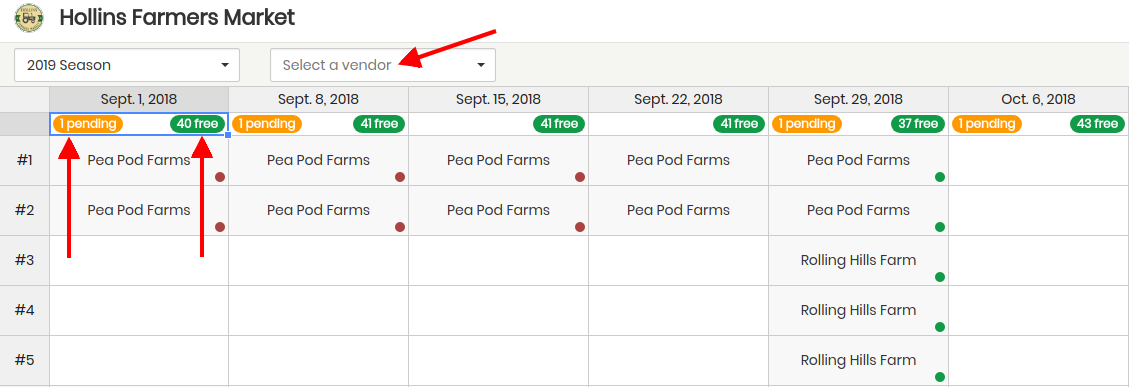Viewport: 1129px width, 387px height.
Task: Click the 1 pending badge under Sept. 8
Action: [267, 124]
